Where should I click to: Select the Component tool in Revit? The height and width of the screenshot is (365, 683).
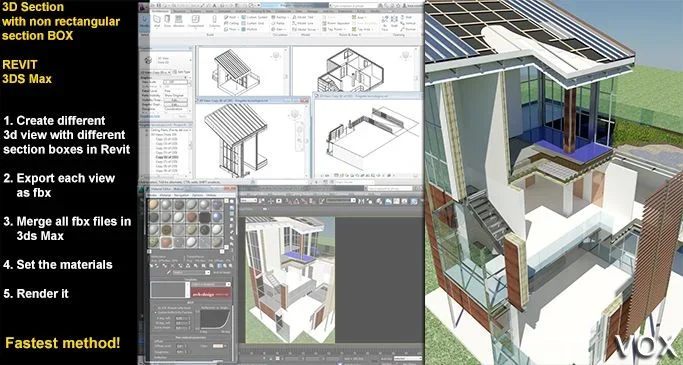(196, 21)
